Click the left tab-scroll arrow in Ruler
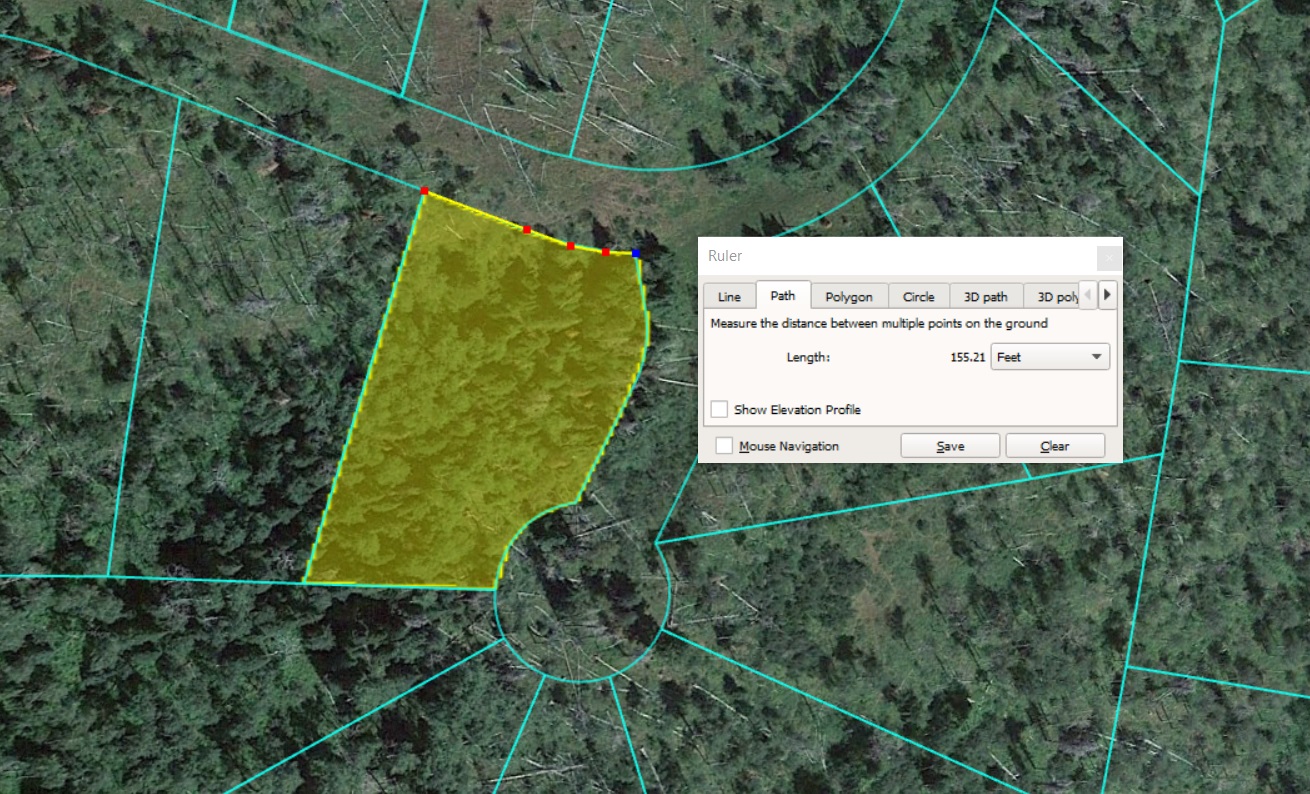This screenshot has width=1310, height=794. click(1088, 295)
